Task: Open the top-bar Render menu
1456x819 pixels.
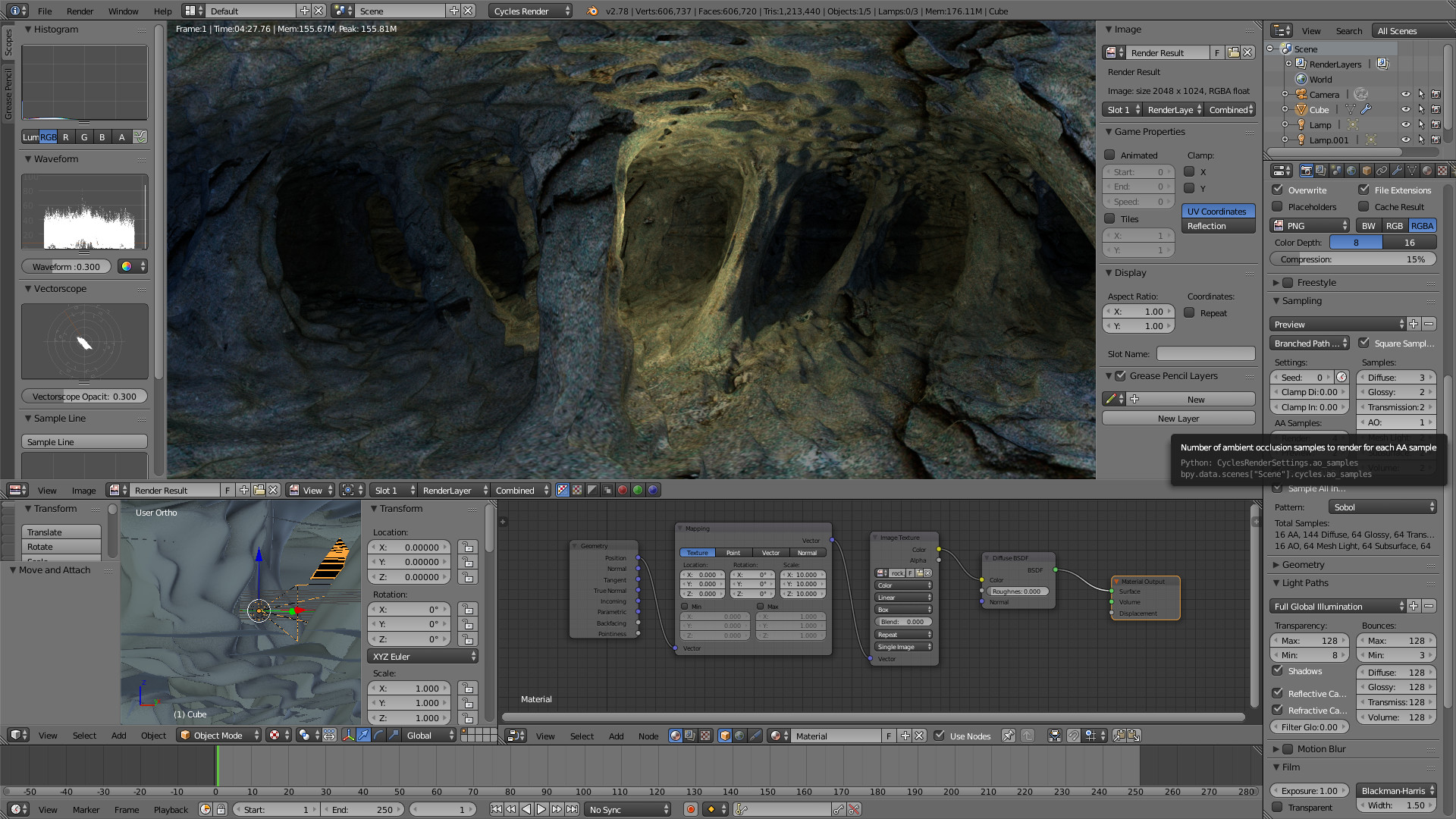Action: coord(80,11)
